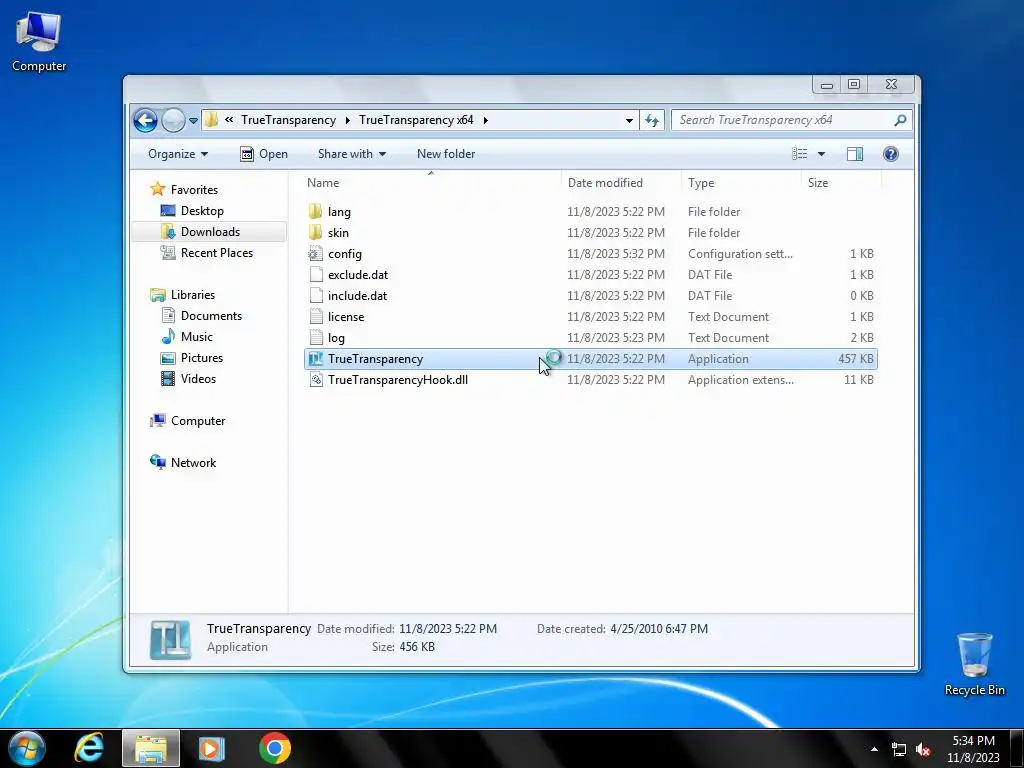This screenshot has width=1024, height=768.
Task: Select the config settings file icon
Action: 315,253
